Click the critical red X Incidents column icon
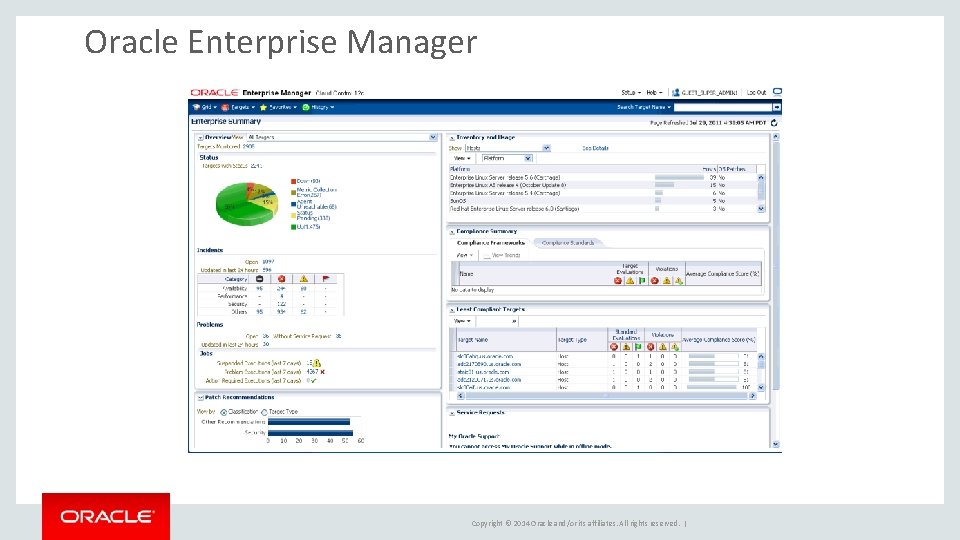Screen dimensions: 960x540 click(x=282, y=279)
